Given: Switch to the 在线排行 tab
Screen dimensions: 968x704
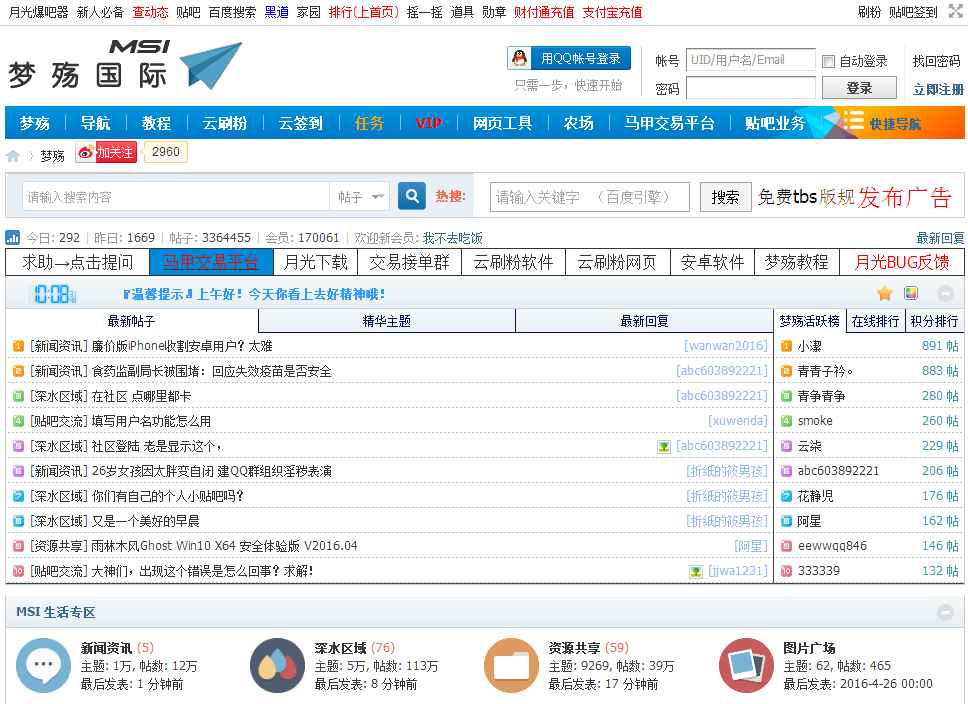Looking at the screenshot, I should tap(874, 321).
